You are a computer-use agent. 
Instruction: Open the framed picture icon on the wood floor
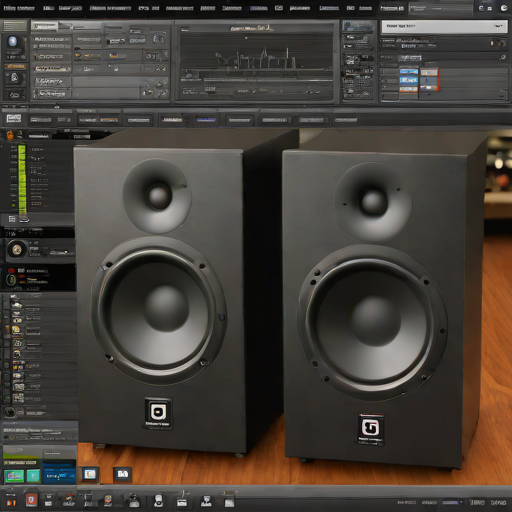(90, 474)
